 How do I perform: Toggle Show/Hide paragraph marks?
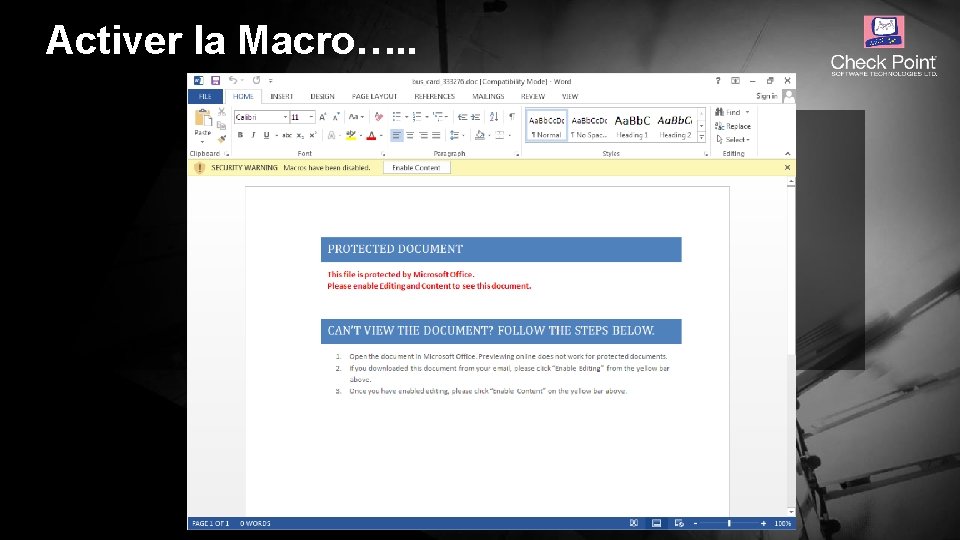[x=512, y=117]
